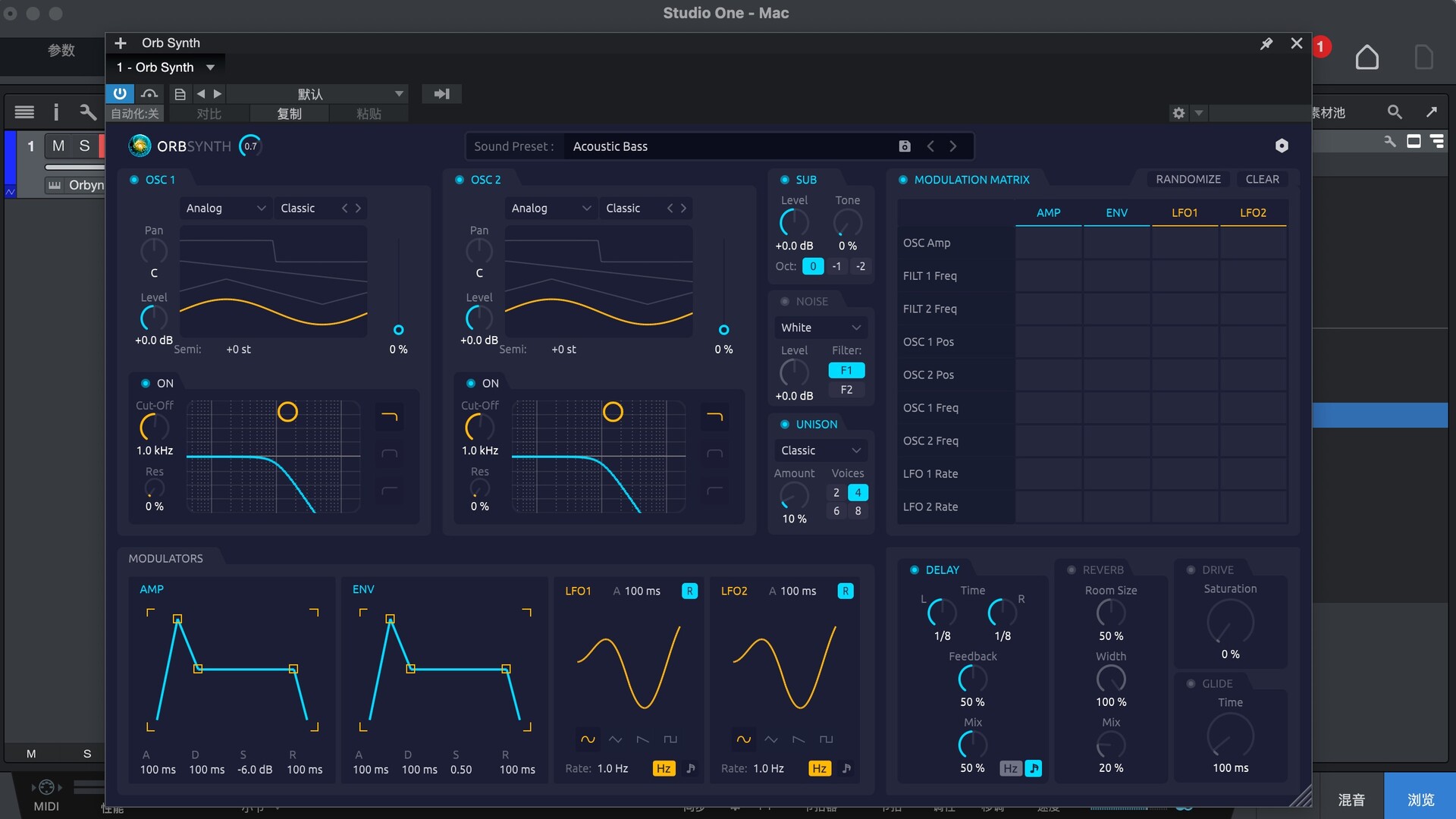The width and height of the screenshot is (1456, 819).
Task: Enable the REVERB effect
Action: [1072, 570]
